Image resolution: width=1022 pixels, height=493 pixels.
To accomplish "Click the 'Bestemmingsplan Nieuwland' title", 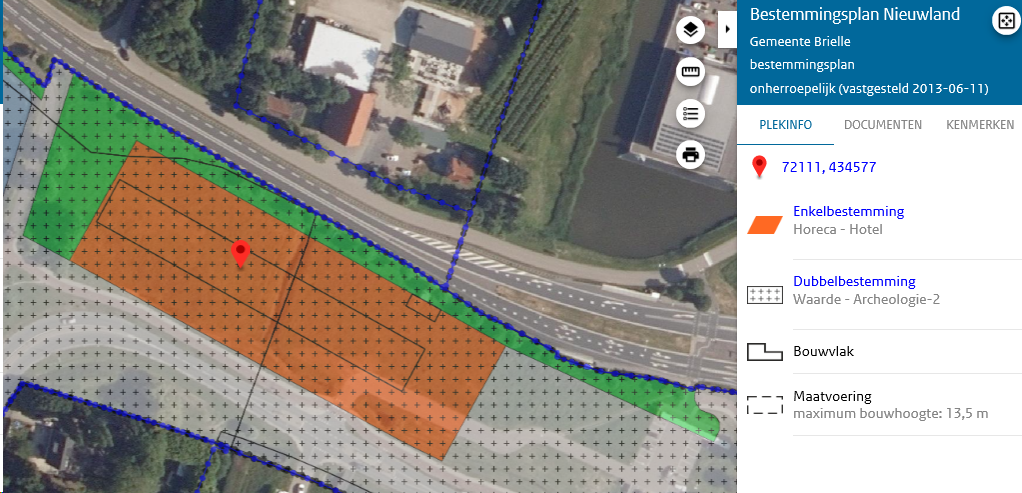I will point(854,14).
